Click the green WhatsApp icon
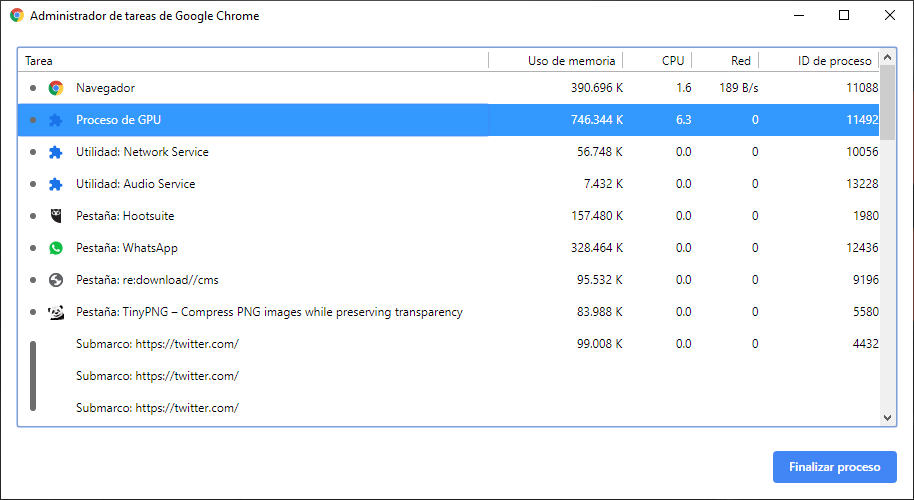 point(56,248)
